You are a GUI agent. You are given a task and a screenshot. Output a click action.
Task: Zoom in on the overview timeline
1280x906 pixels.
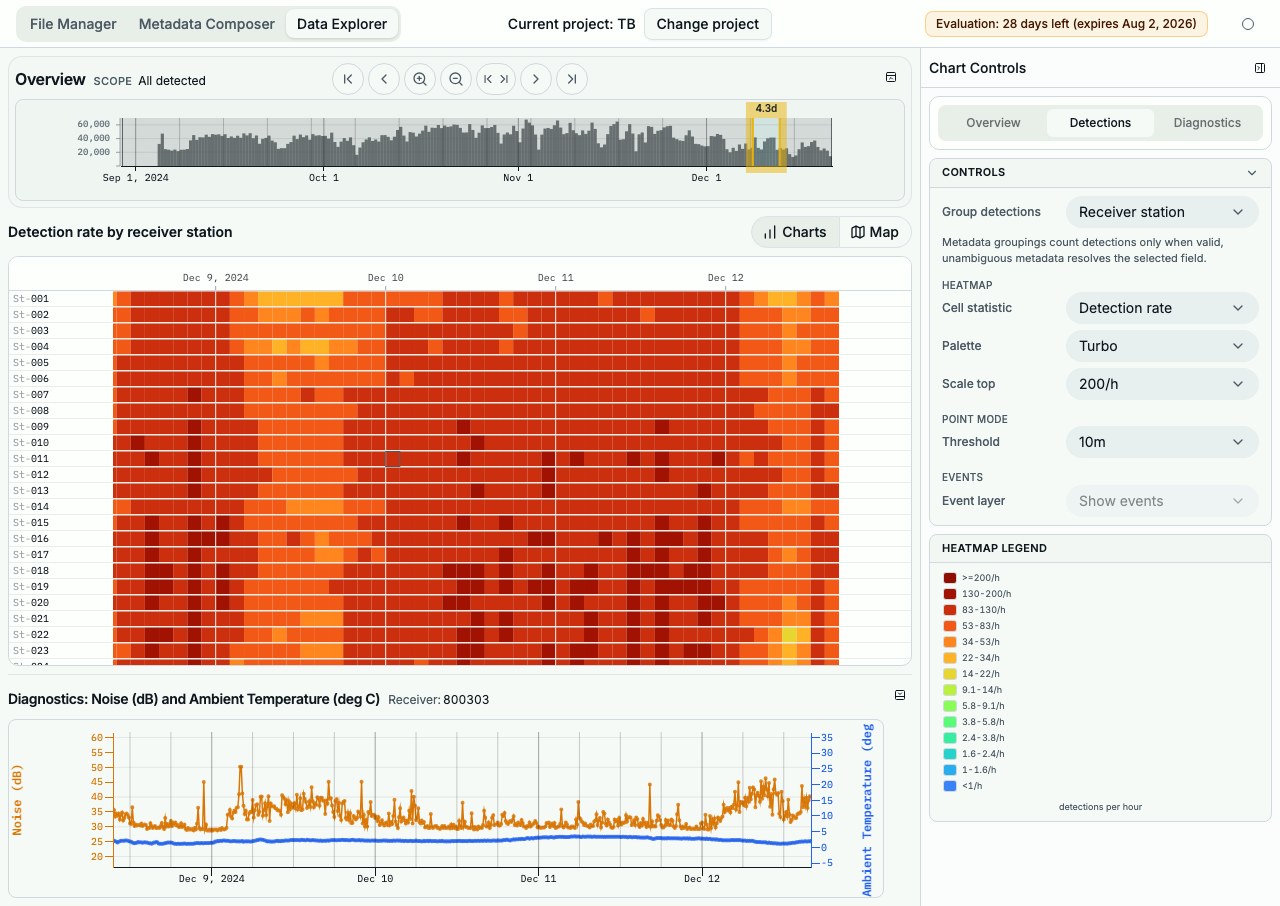pos(420,79)
